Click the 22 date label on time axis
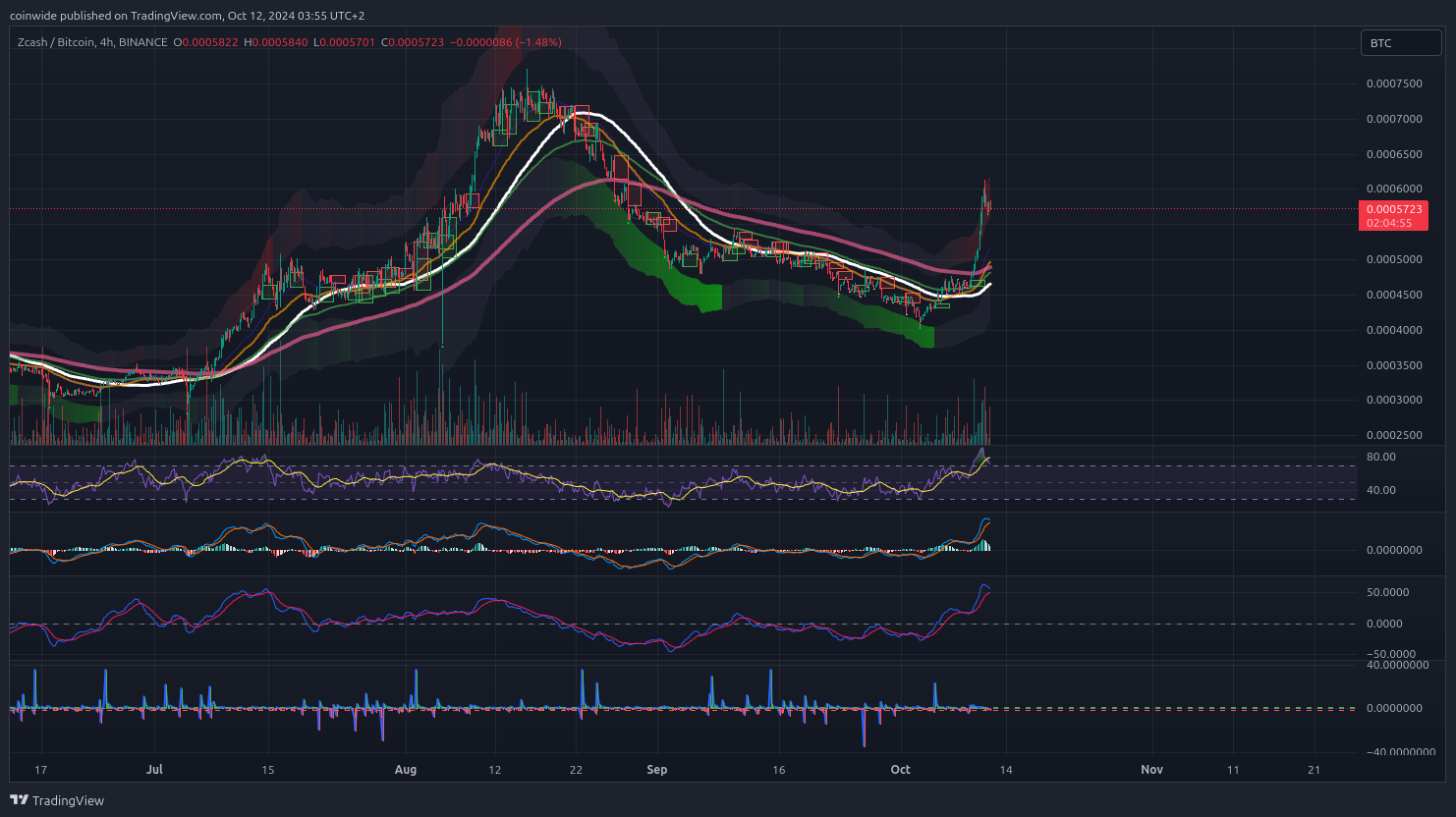The image size is (1456, 817). pos(576,770)
